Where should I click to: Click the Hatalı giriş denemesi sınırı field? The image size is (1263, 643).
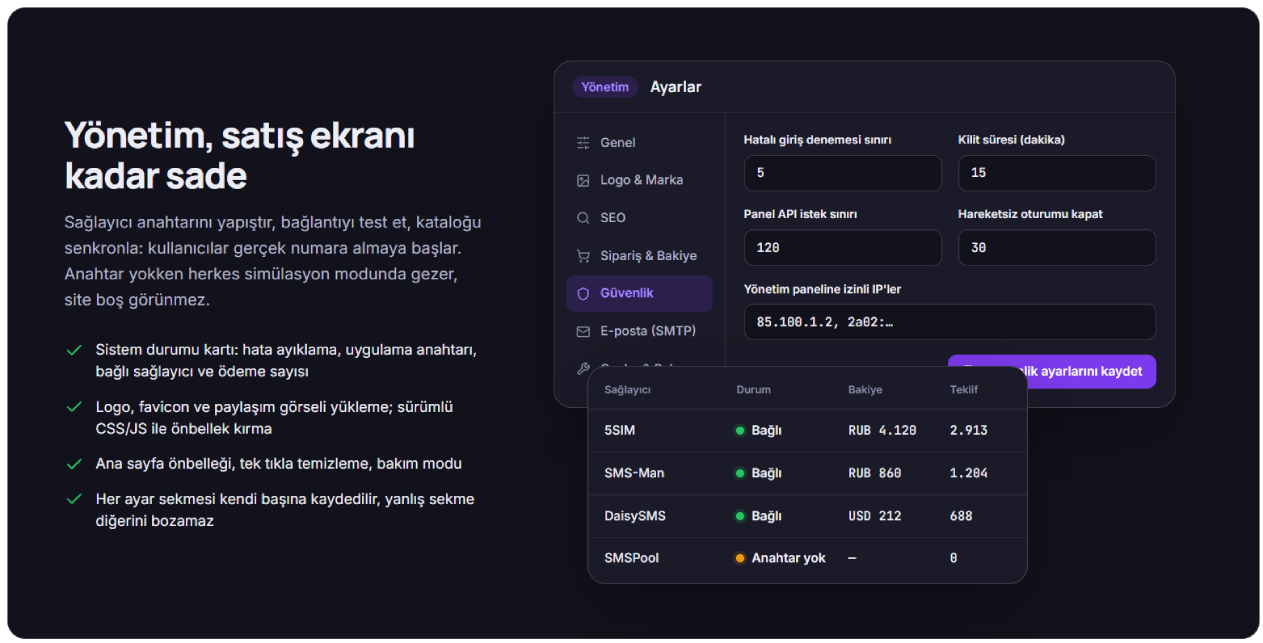(x=843, y=173)
